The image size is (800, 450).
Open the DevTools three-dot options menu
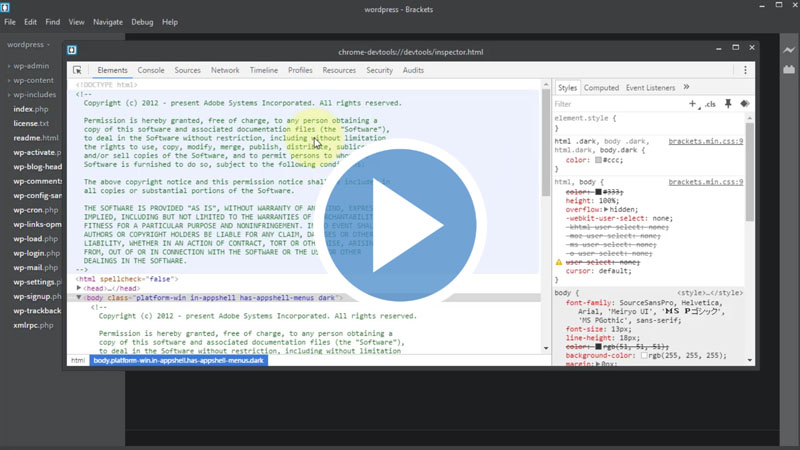tap(745, 71)
